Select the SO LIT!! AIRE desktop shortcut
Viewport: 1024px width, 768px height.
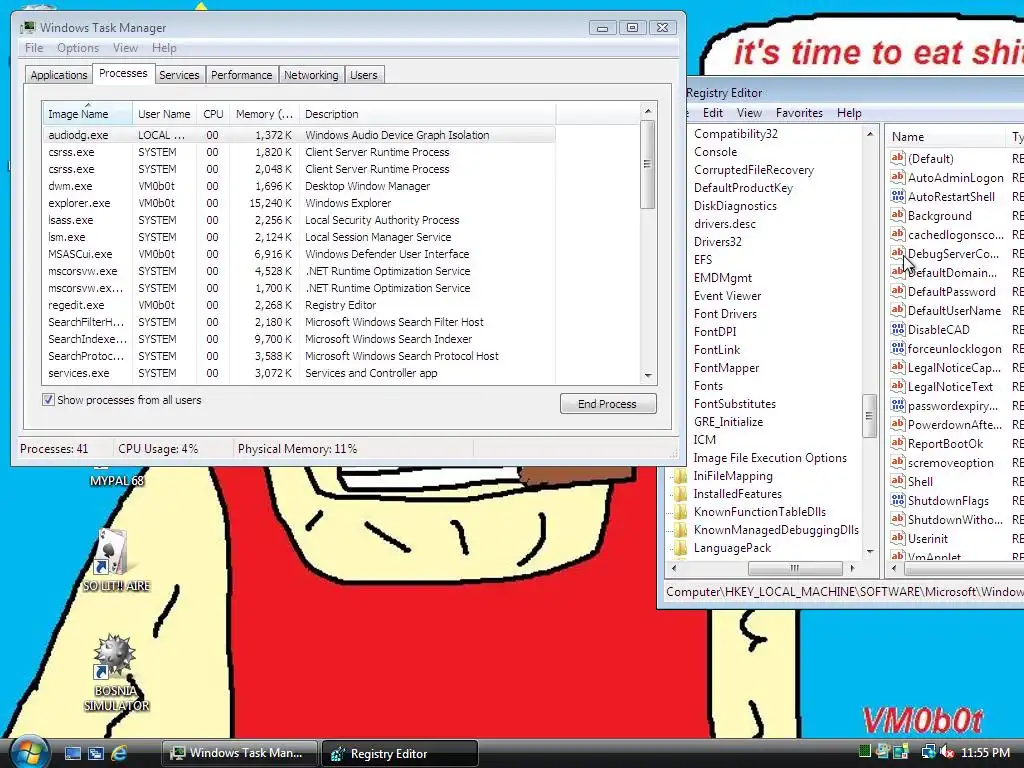point(116,560)
